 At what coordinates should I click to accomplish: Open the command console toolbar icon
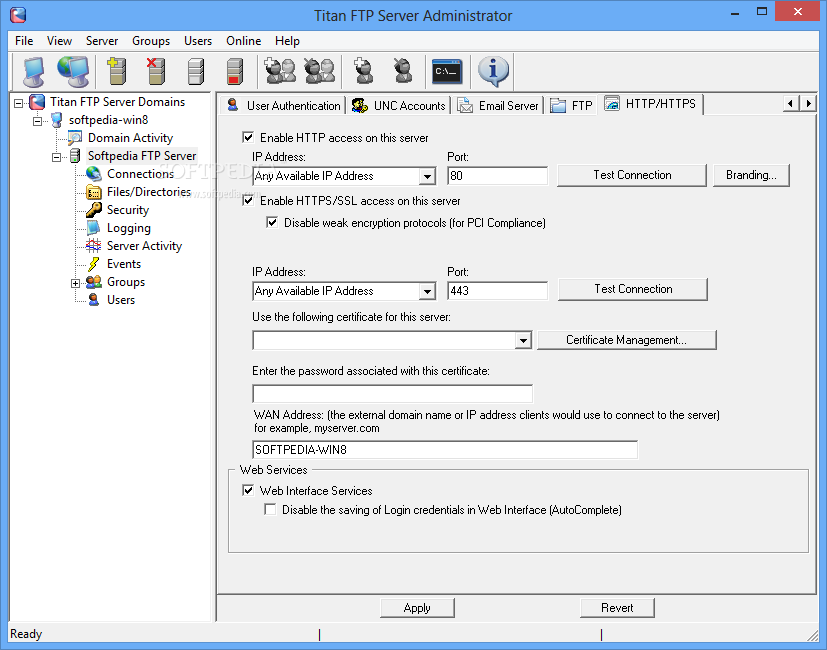(x=447, y=71)
